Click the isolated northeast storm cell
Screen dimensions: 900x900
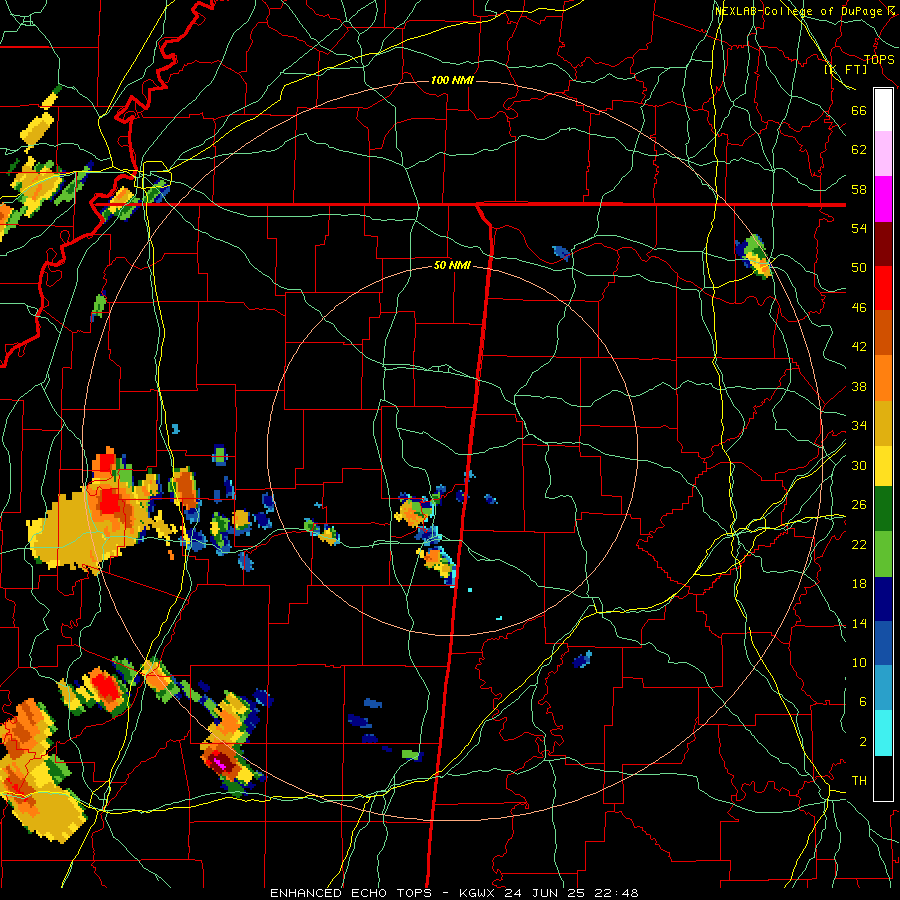click(x=754, y=256)
